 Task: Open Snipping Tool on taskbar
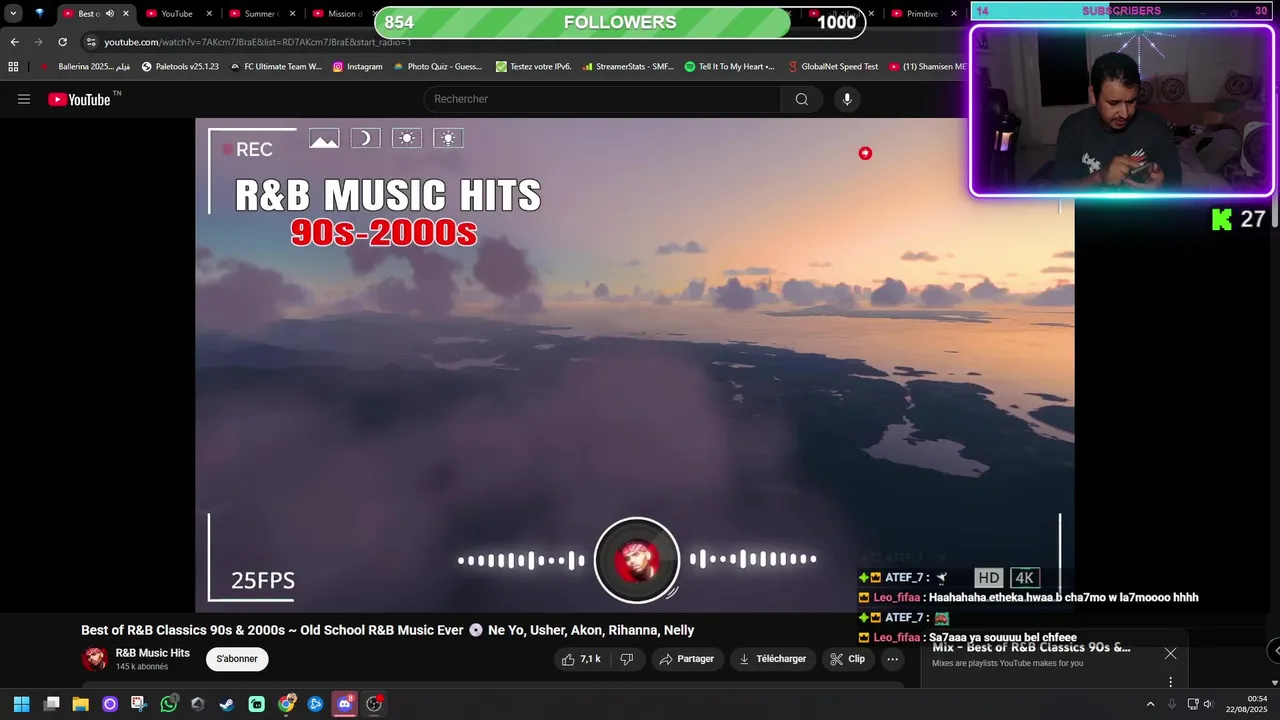[139, 704]
